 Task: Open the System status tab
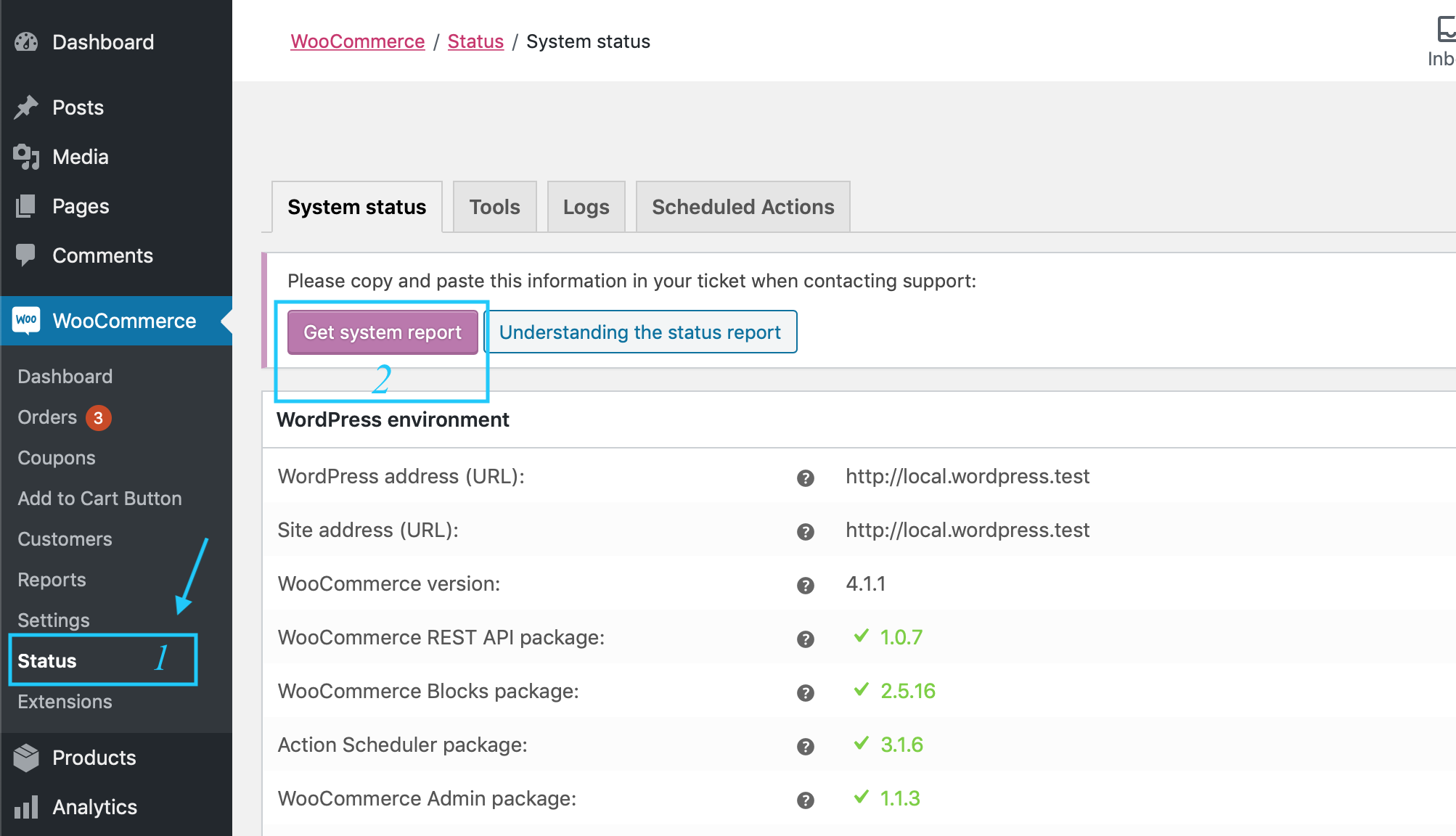click(x=356, y=207)
